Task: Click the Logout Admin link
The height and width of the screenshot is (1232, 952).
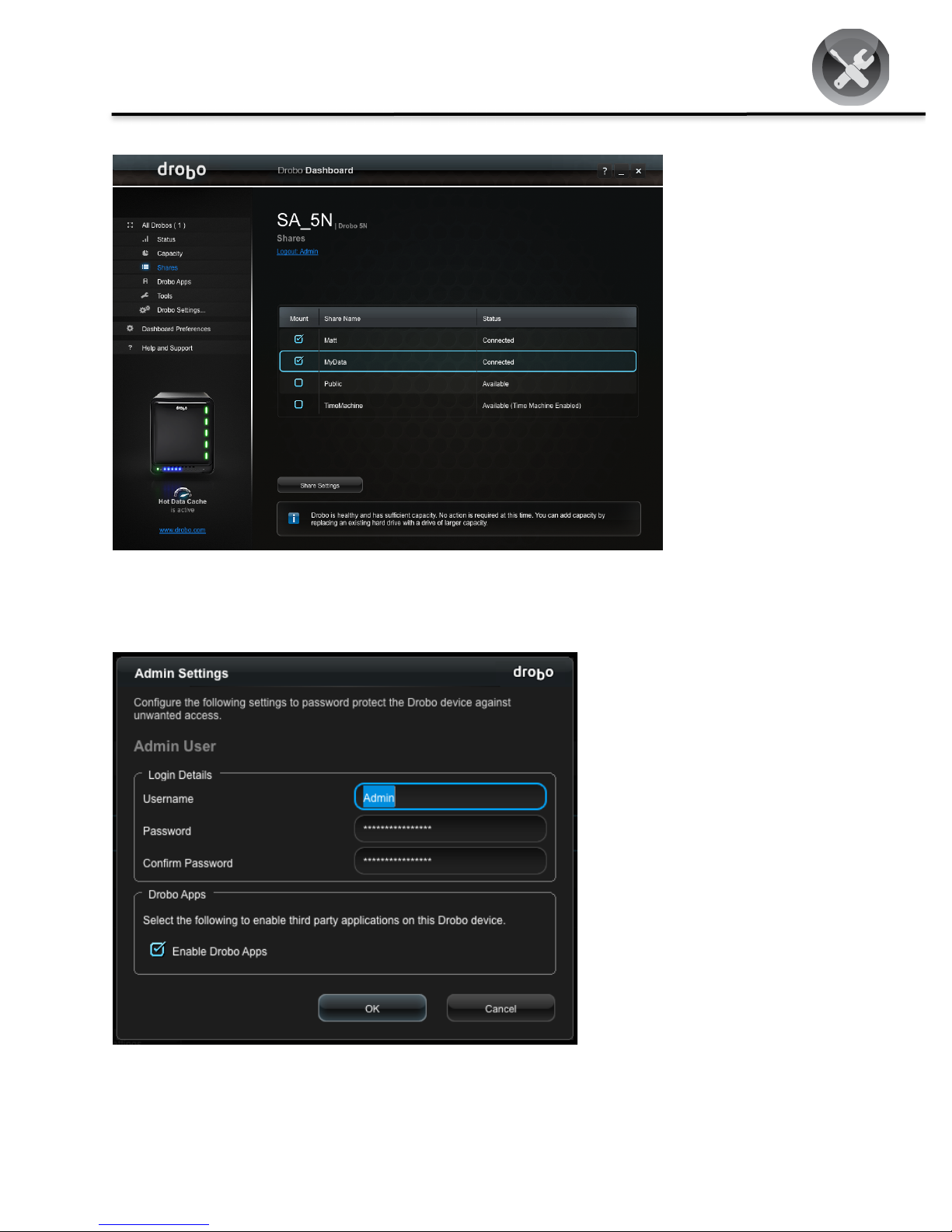Action: [298, 251]
